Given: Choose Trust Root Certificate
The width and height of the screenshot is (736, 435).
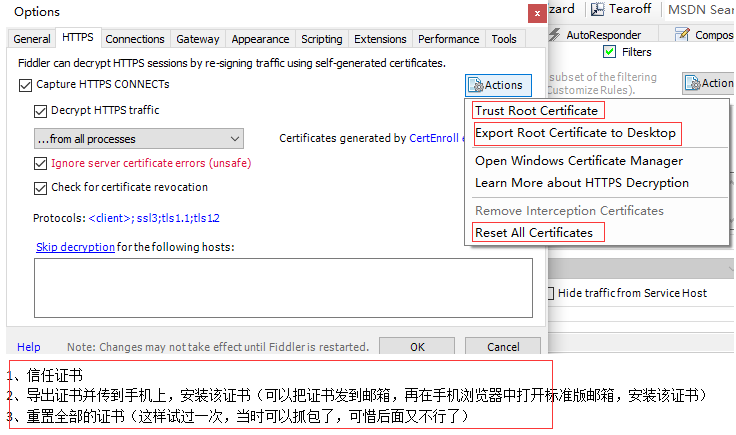Looking at the screenshot, I should point(537,111).
